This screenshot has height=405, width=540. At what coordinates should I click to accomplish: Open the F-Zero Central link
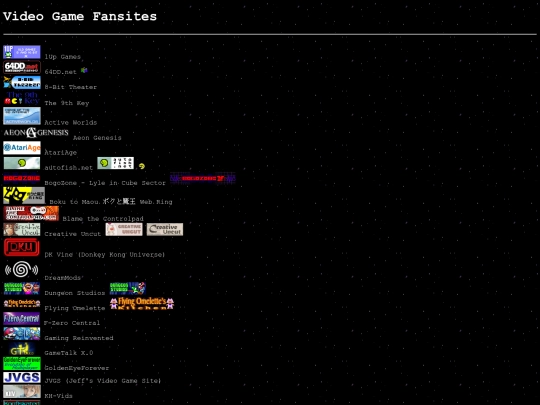pos(72,323)
